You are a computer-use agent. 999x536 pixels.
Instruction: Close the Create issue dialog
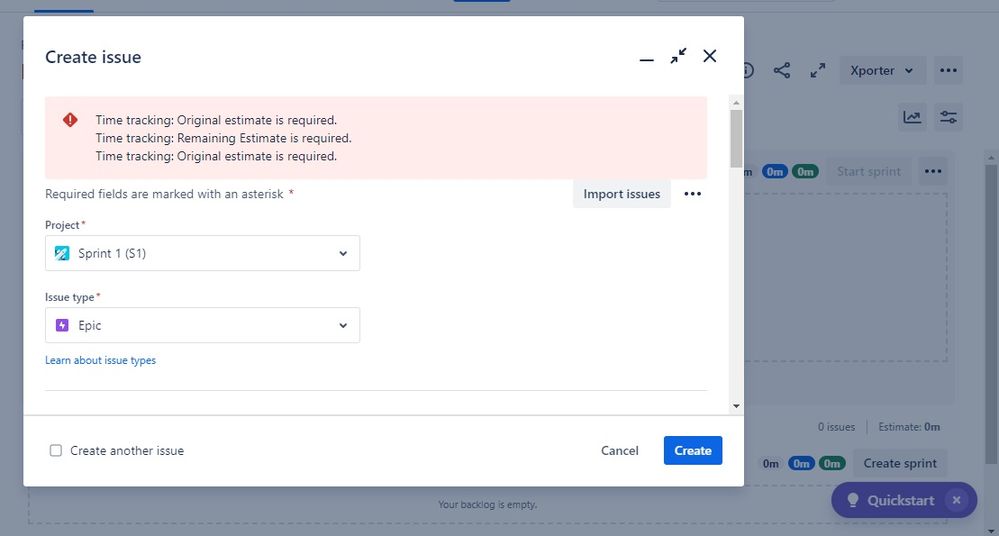709,56
